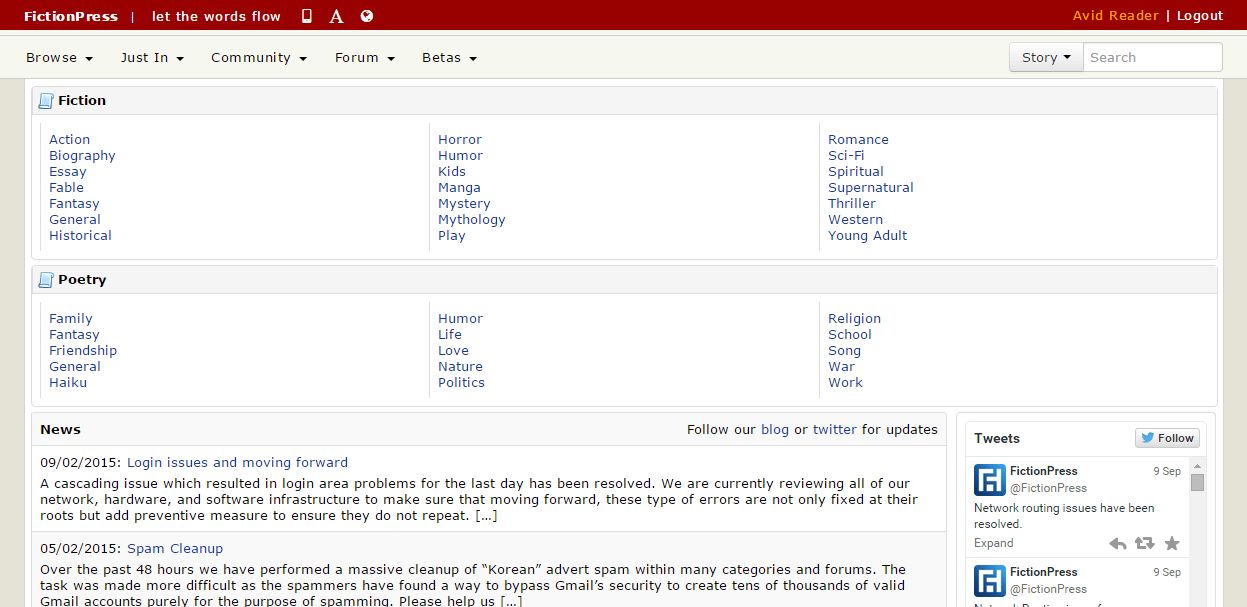
Task: Expand the Story search type dropdown
Action: [1045, 57]
